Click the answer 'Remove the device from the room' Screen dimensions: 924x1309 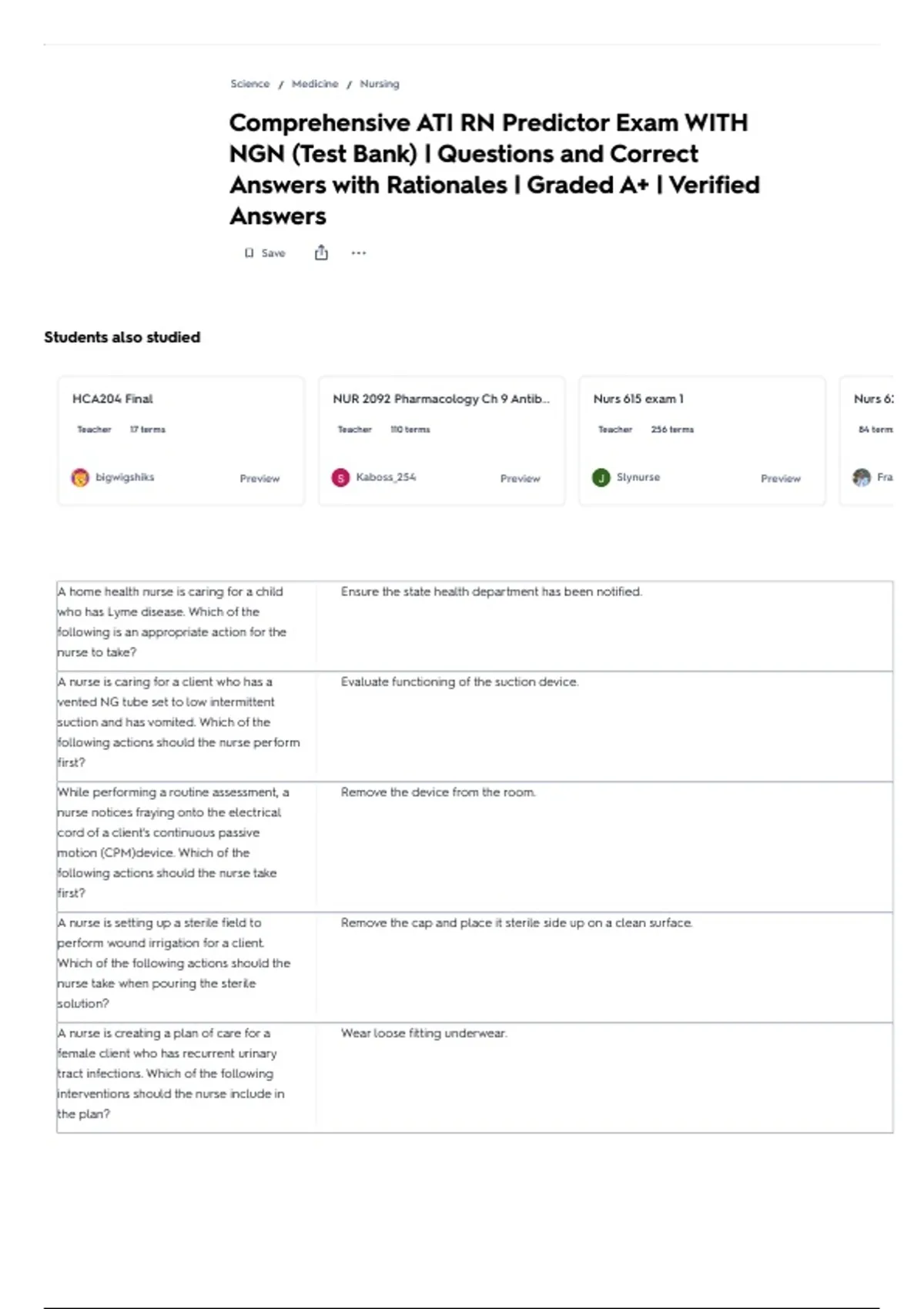click(438, 792)
